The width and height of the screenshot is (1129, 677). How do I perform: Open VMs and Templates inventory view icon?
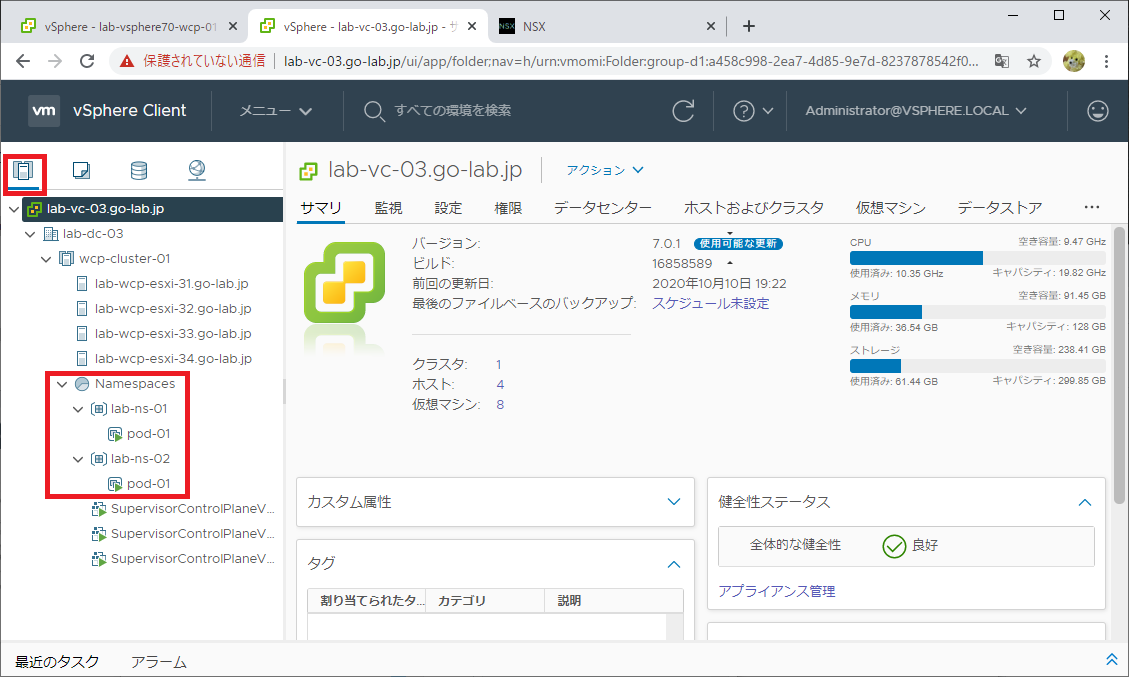click(81, 170)
